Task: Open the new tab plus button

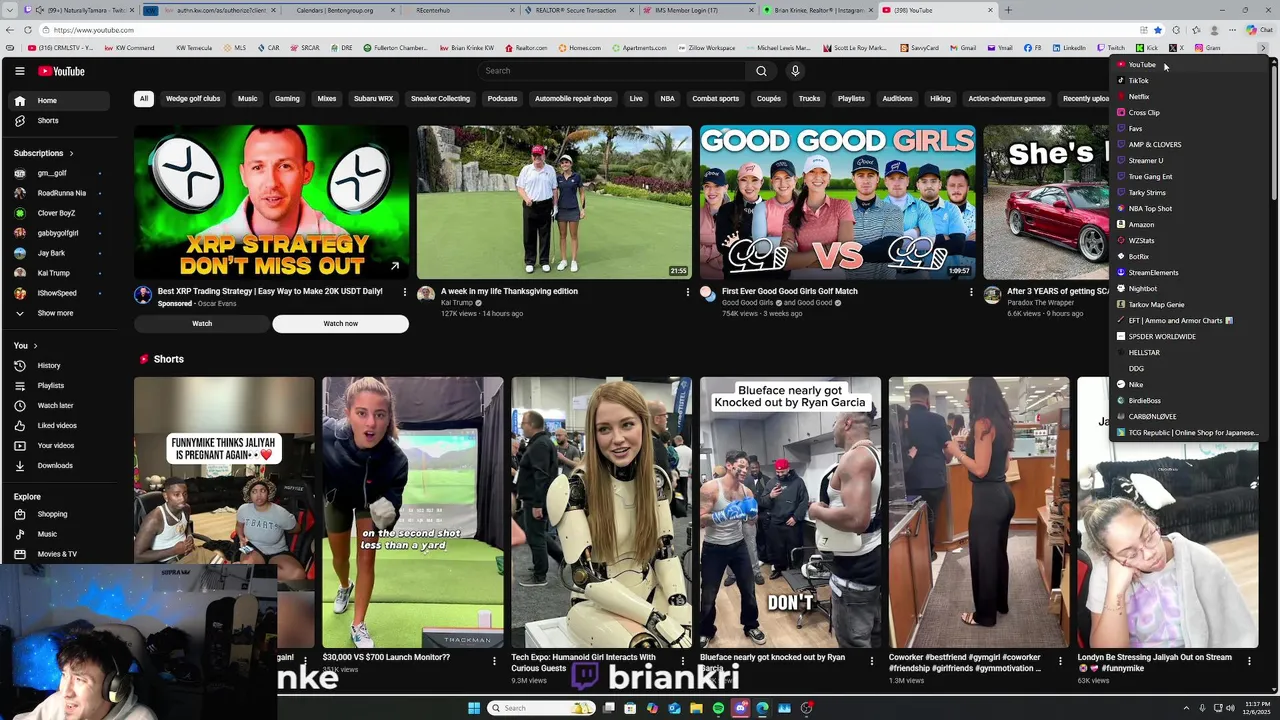Action: pos(1008,10)
